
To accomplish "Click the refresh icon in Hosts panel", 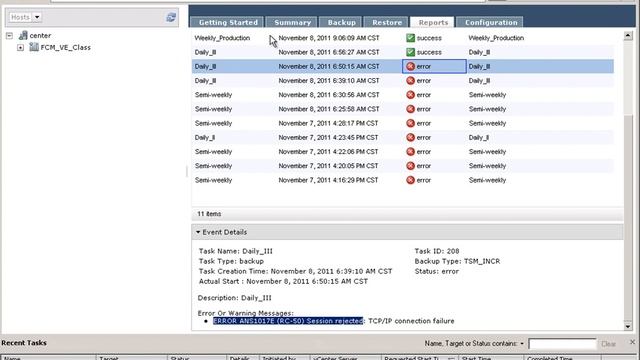I will (171, 17).
